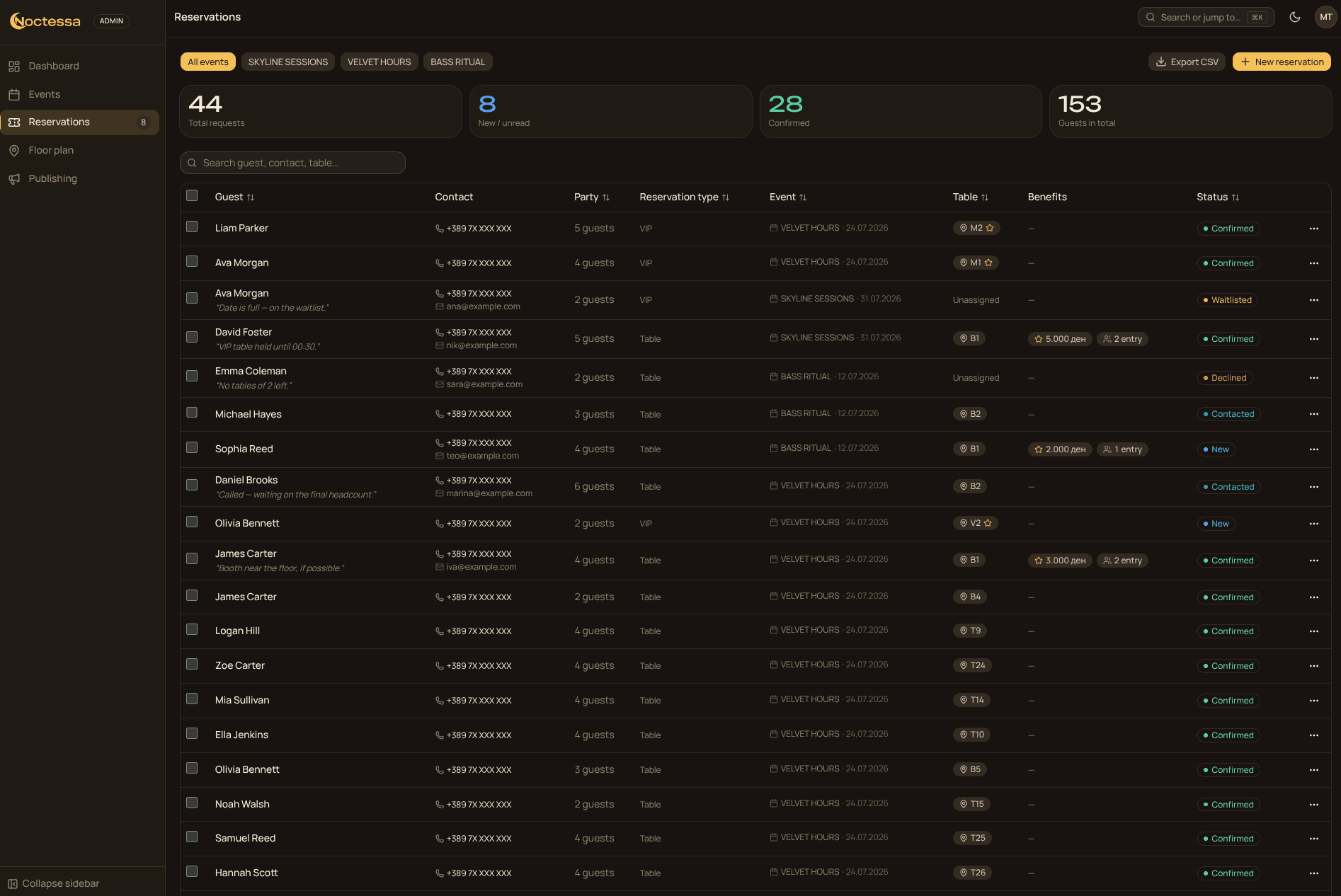Check the David Foster row
Viewport: 1341px width, 896px height.
192,337
